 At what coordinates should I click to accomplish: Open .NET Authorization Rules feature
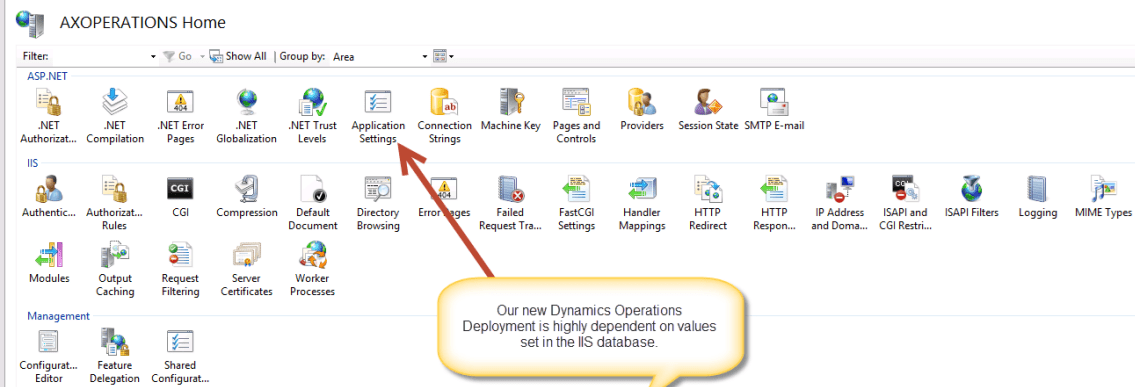point(48,116)
